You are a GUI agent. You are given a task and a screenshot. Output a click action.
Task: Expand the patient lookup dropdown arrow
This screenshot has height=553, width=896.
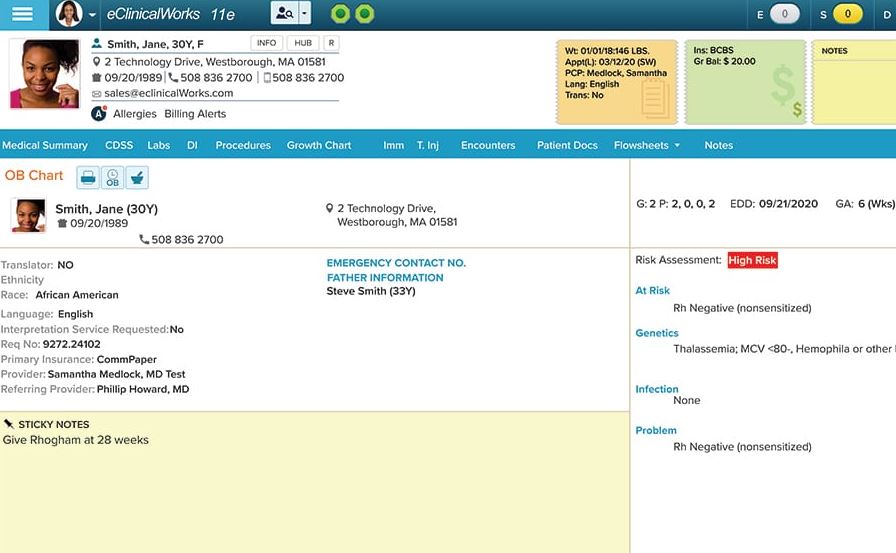point(305,13)
